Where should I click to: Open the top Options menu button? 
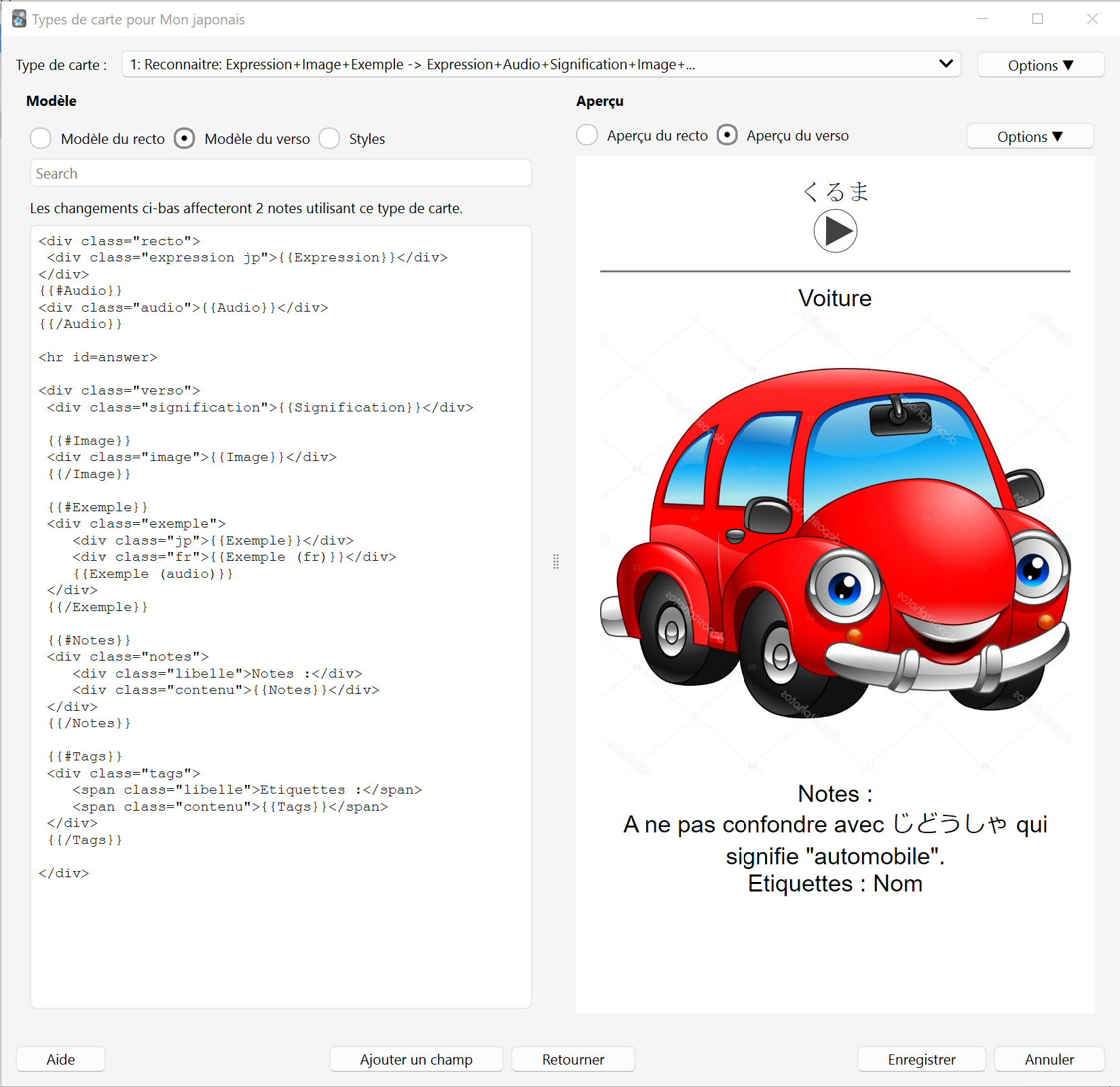(x=1041, y=65)
